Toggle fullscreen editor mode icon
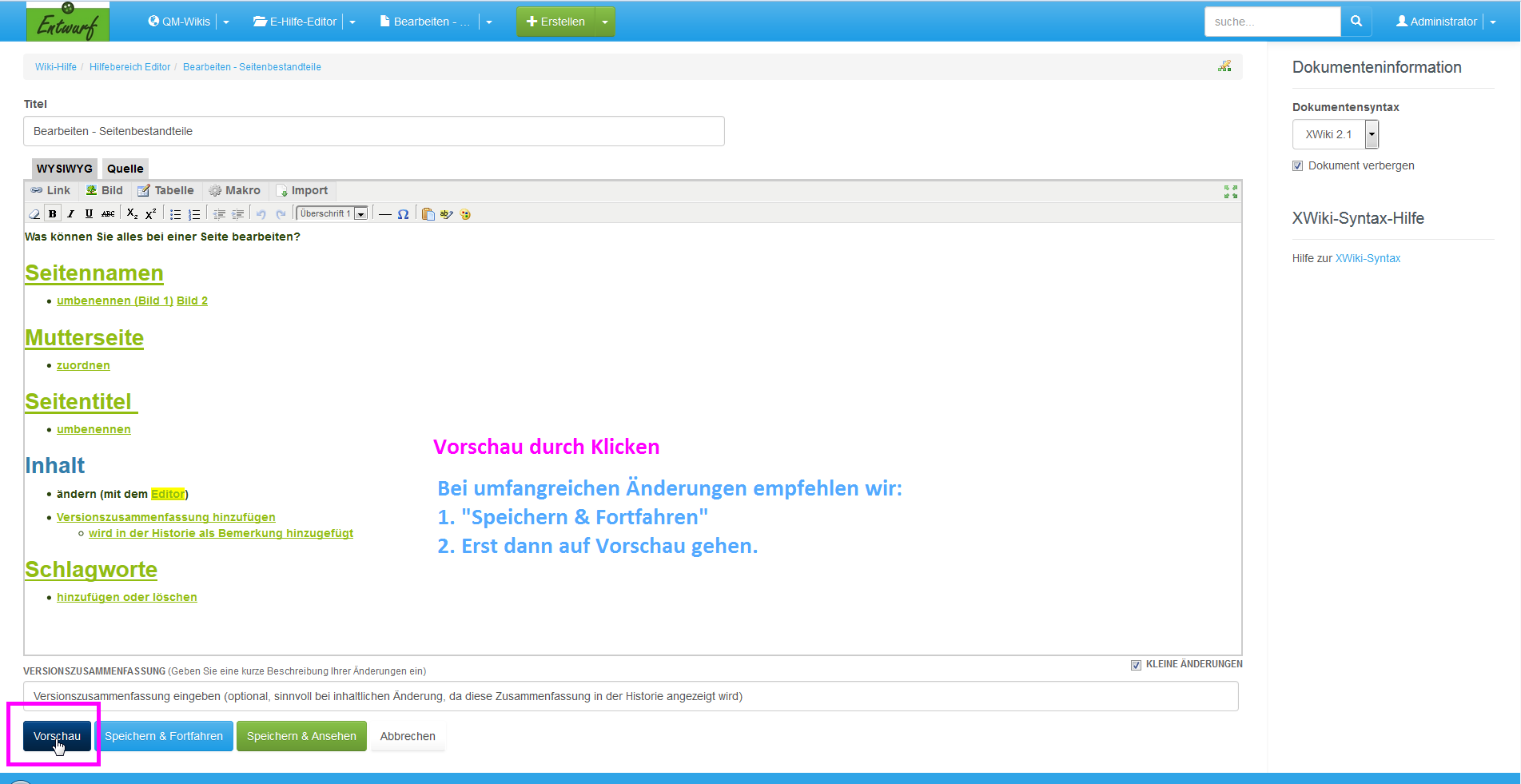 pos(1230,192)
